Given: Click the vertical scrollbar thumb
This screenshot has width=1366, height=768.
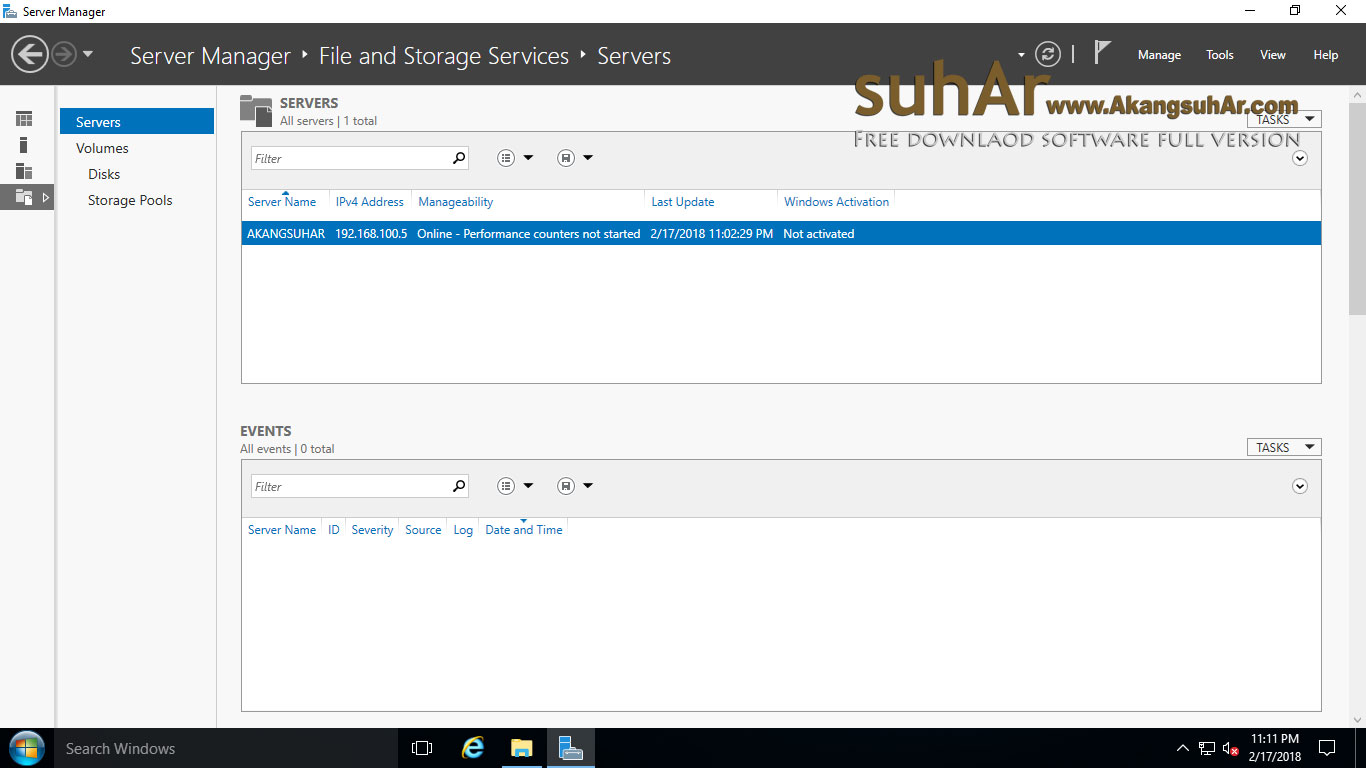Looking at the screenshot, I should point(1357,208).
